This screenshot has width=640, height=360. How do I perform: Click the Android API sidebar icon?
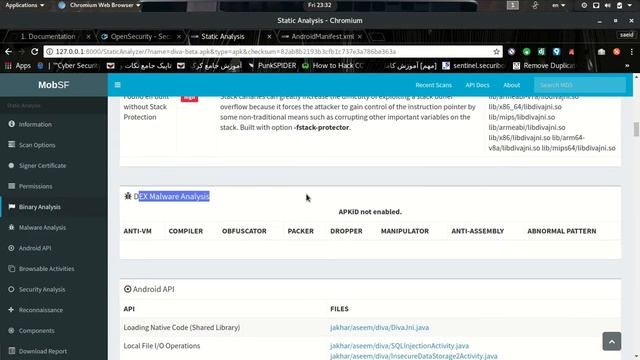click(11, 248)
